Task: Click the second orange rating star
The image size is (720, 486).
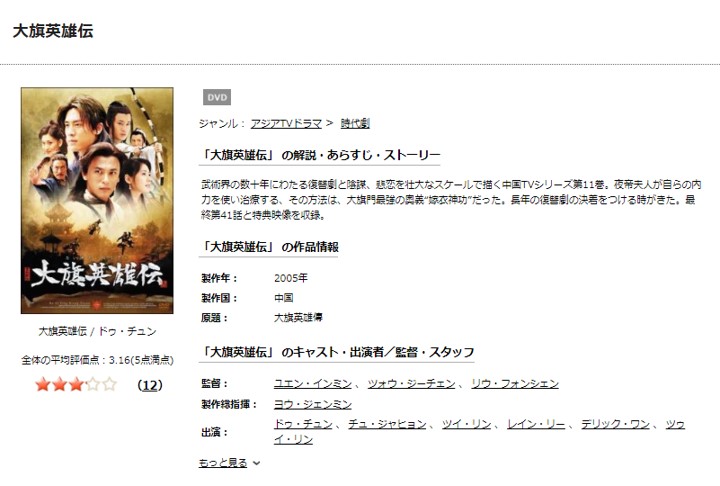Action: [x=59, y=384]
